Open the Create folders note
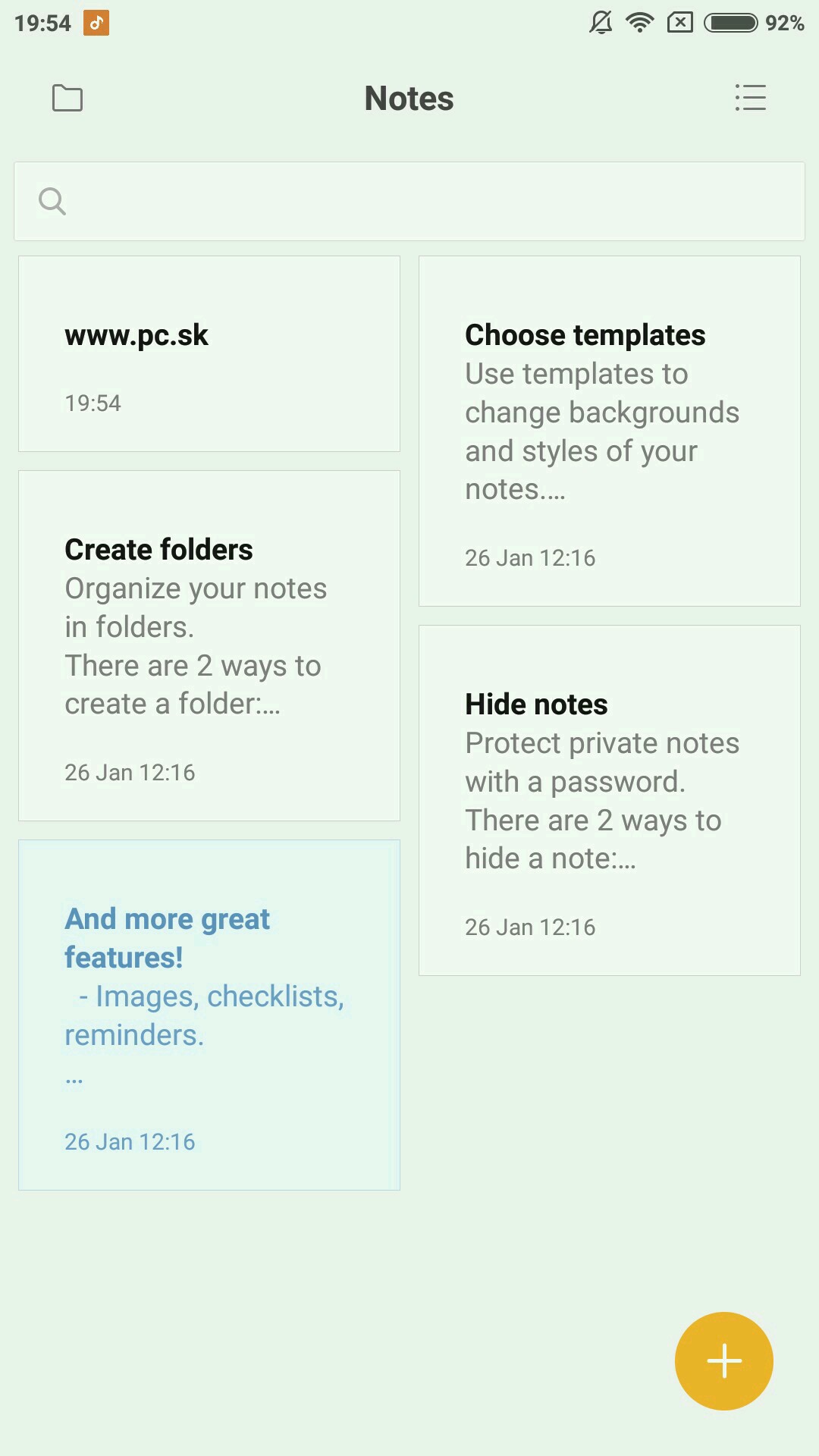Image resolution: width=819 pixels, height=1456 pixels. pos(209,645)
